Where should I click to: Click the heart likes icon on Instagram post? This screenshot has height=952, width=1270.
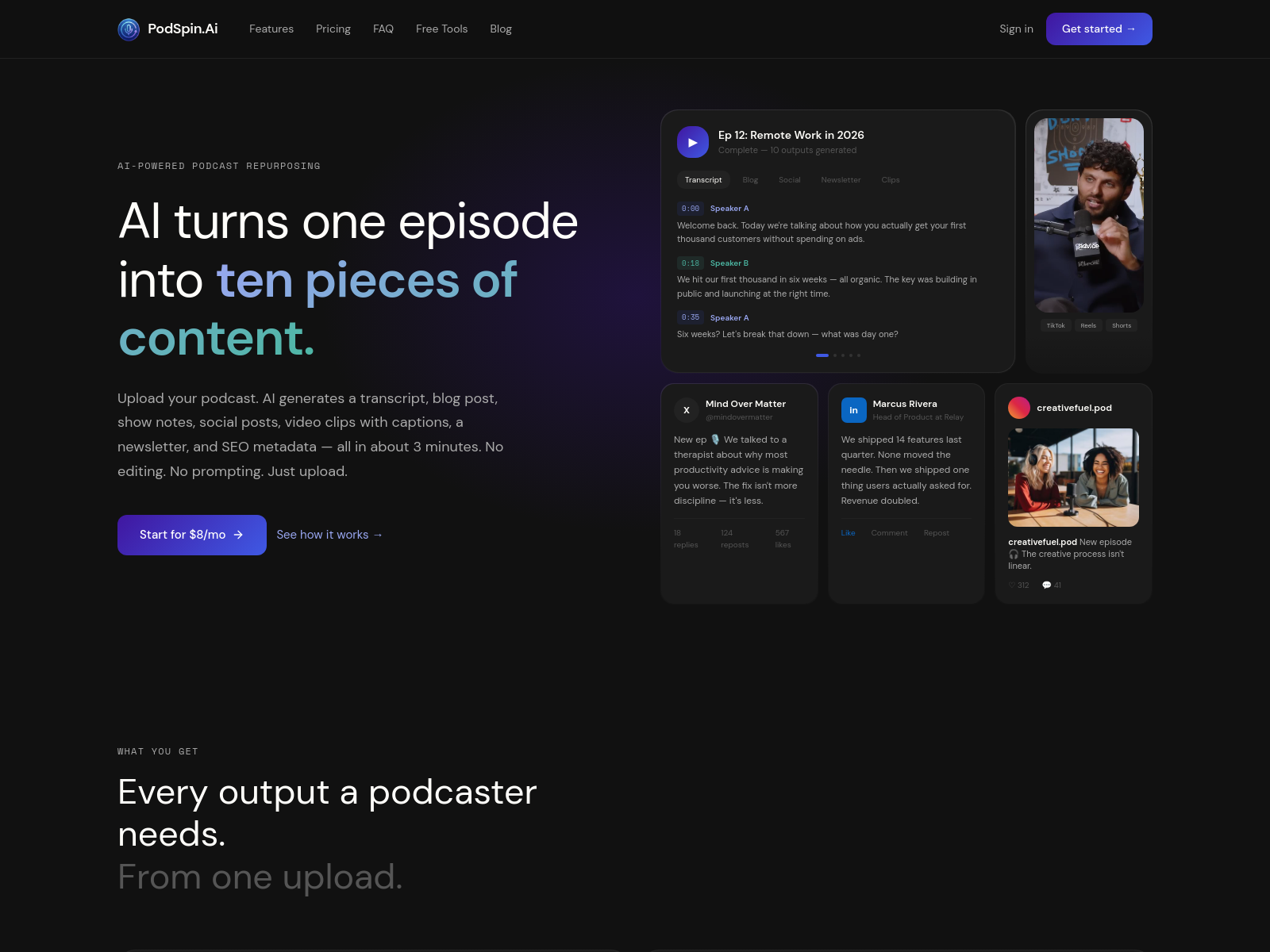1012,585
